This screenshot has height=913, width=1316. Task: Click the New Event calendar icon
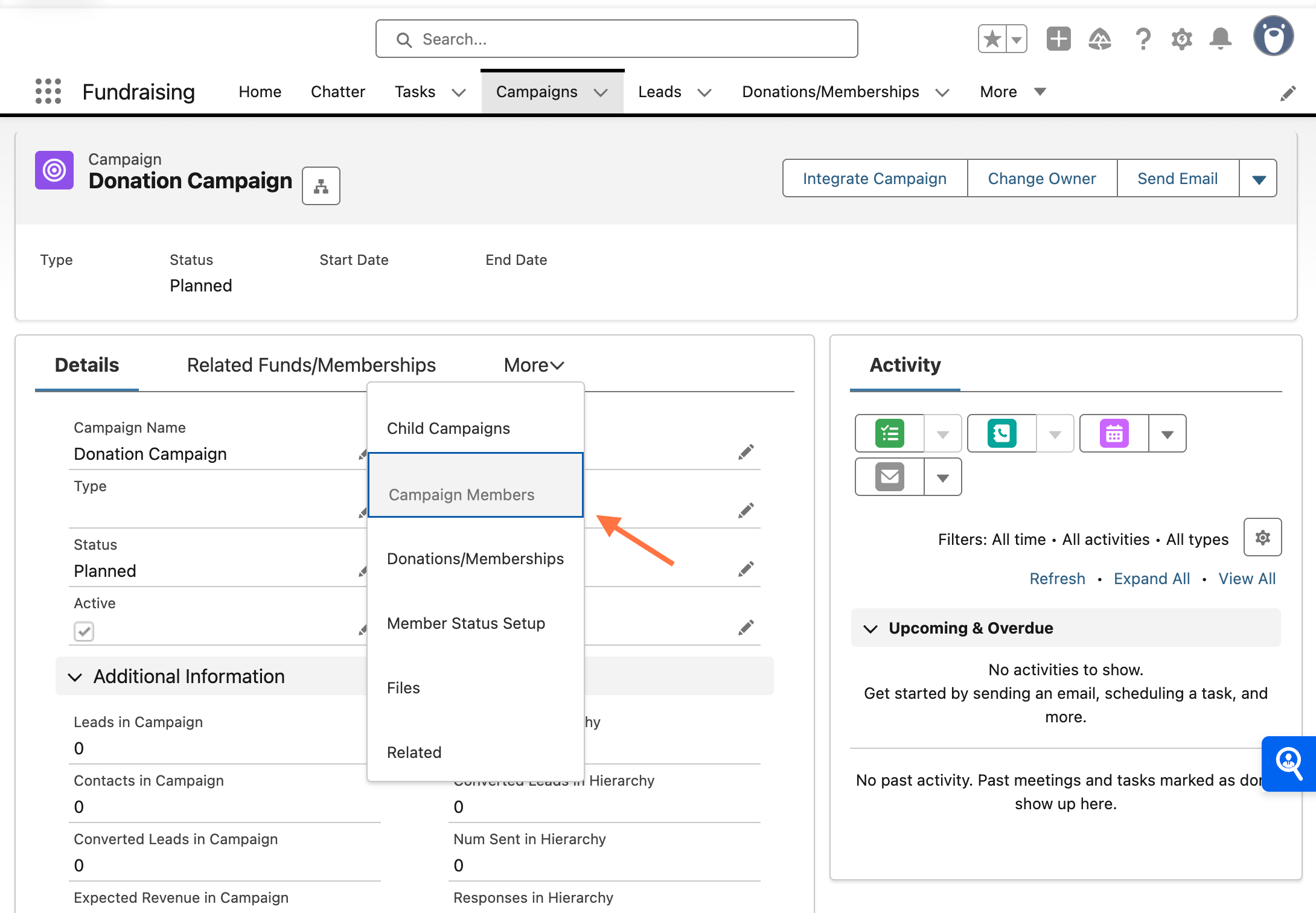click(x=1114, y=433)
